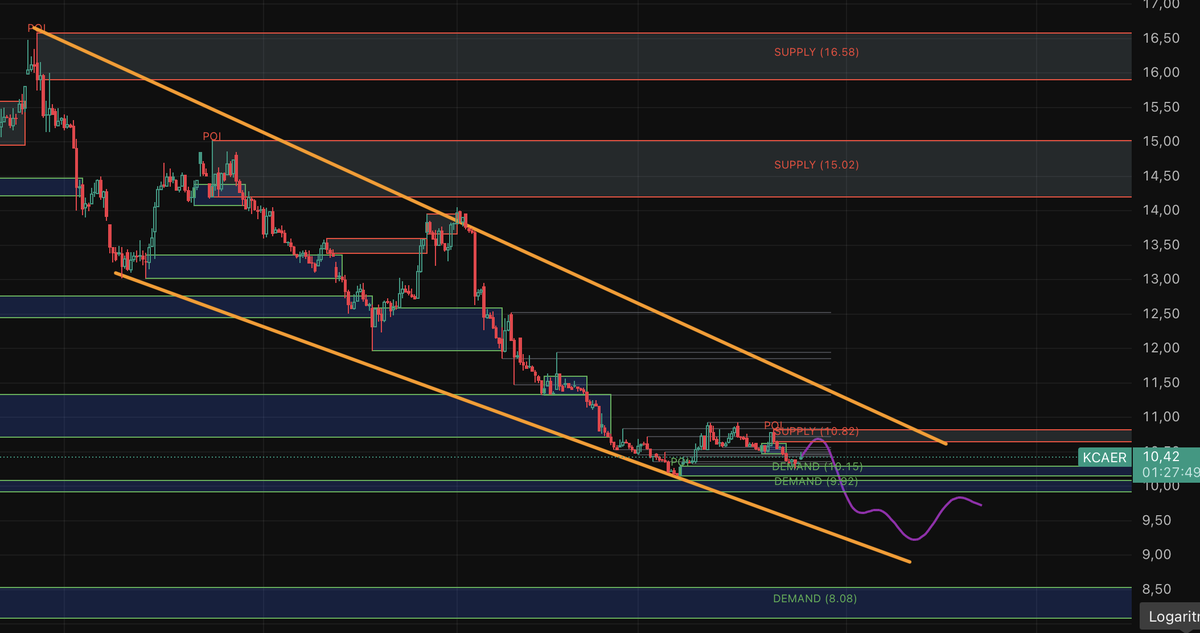Click 12,50 on the price axis
Image resolution: width=1200 pixels, height=633 pixels.
tap(1162, 314)
